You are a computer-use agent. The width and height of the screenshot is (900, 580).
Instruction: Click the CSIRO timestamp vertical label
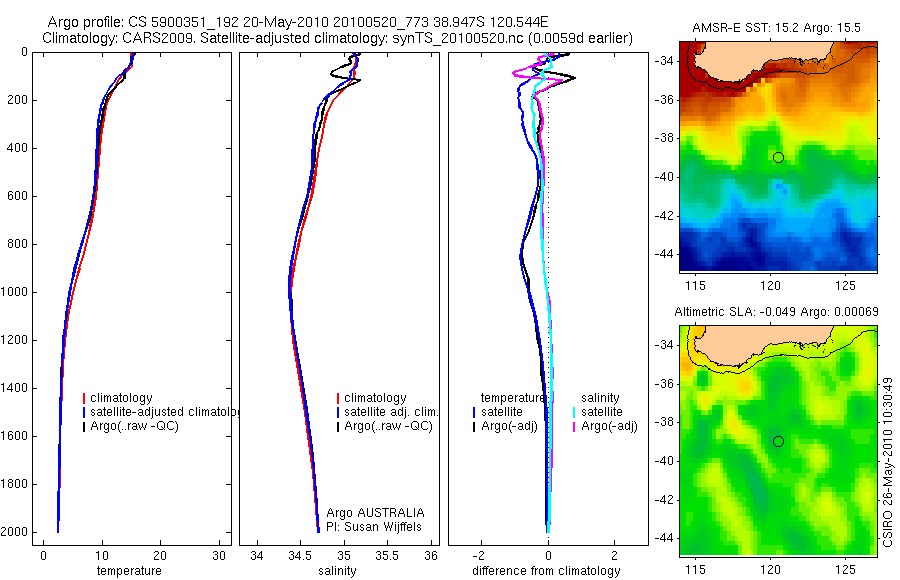click(887, 462)
